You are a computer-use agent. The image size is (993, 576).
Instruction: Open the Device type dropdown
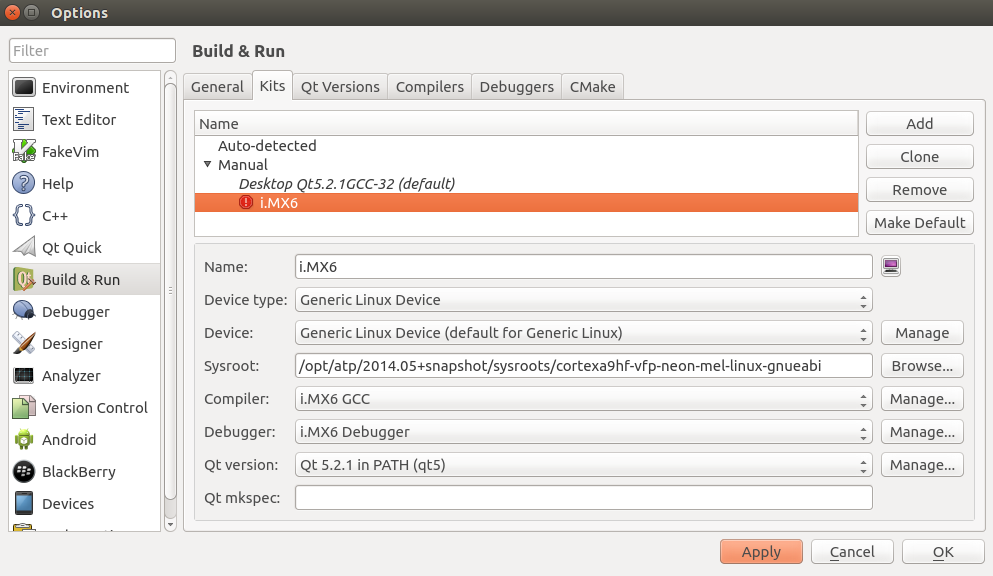[583, 300]
